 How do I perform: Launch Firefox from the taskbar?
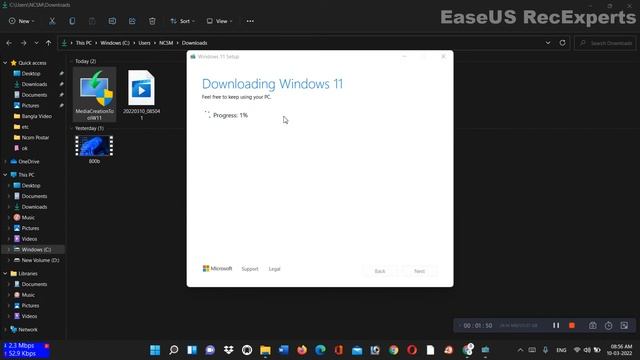(302, 350)
